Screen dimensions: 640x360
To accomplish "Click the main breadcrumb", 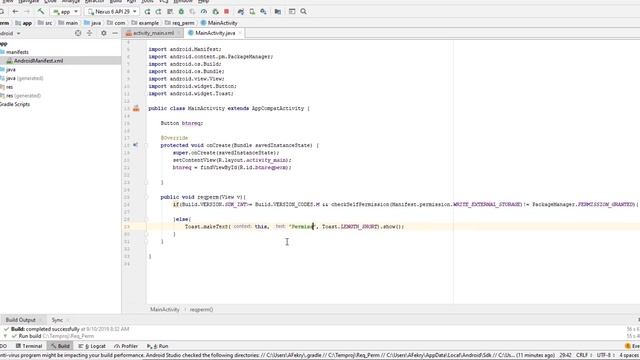I will click(x=68, y=23).
